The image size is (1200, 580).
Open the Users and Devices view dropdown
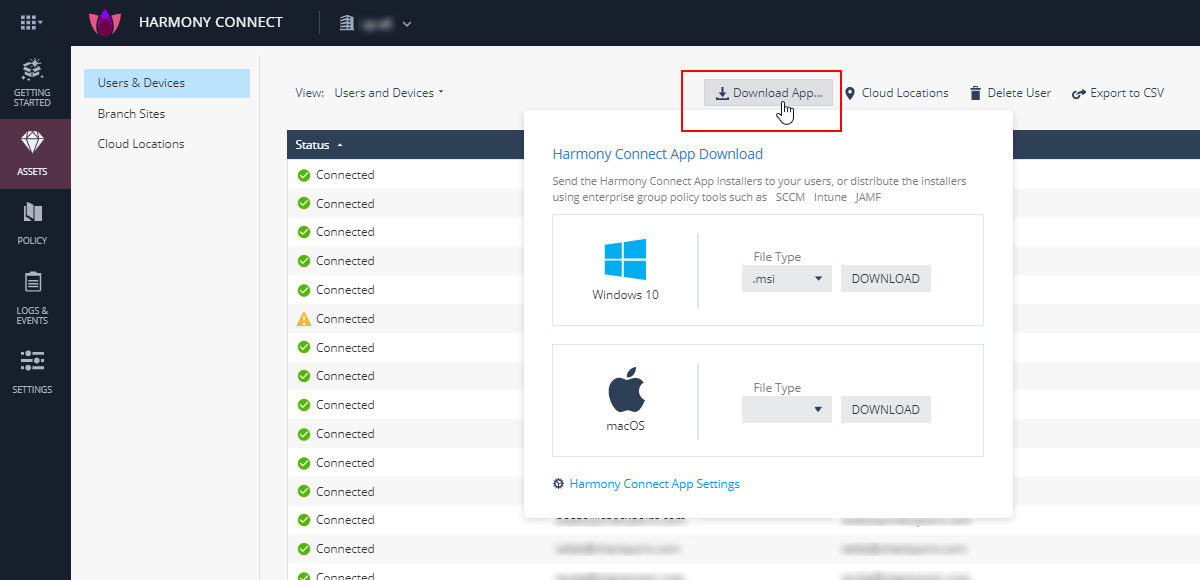[x=389, y=93]
